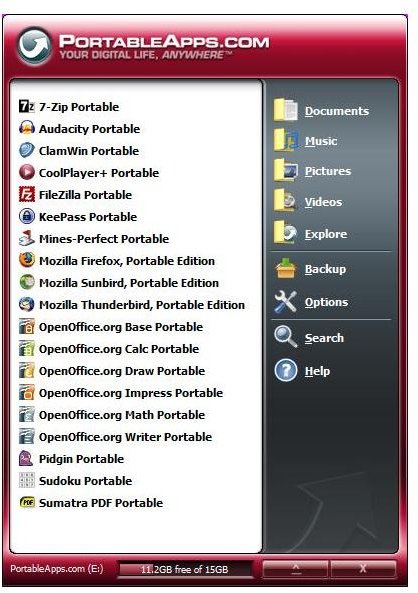418x593 pixels.
Task: Click the 11.2GB free storage bar
Action: 185,570
